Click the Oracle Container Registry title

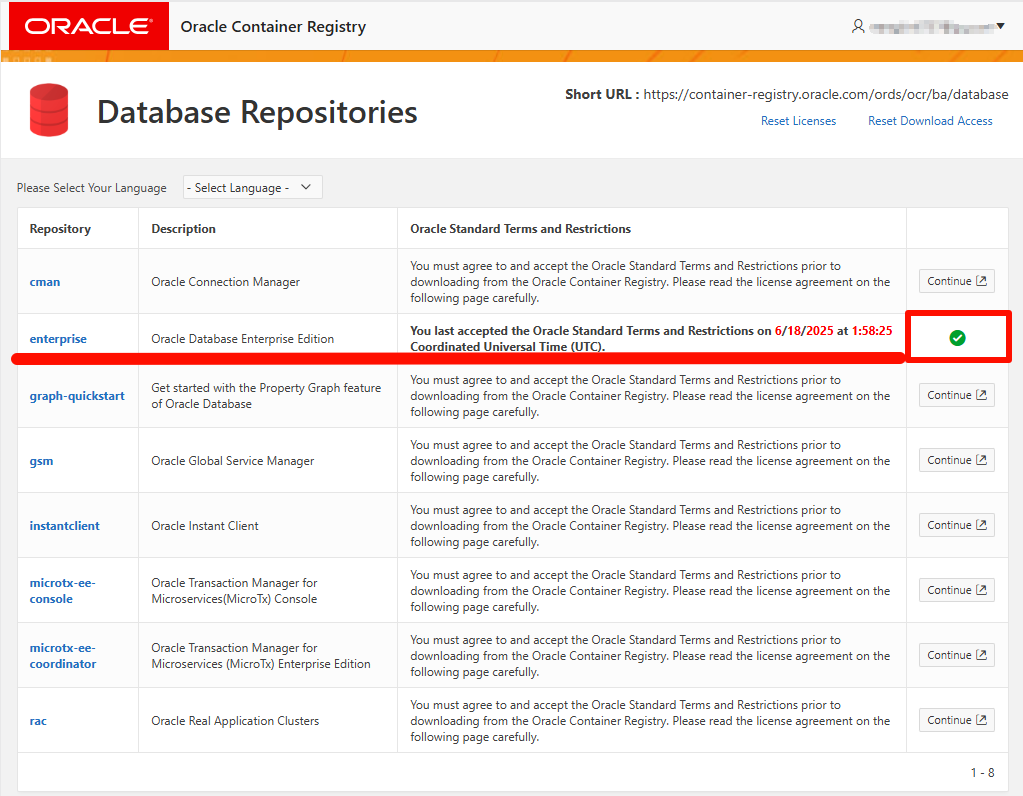click(273, 27)
